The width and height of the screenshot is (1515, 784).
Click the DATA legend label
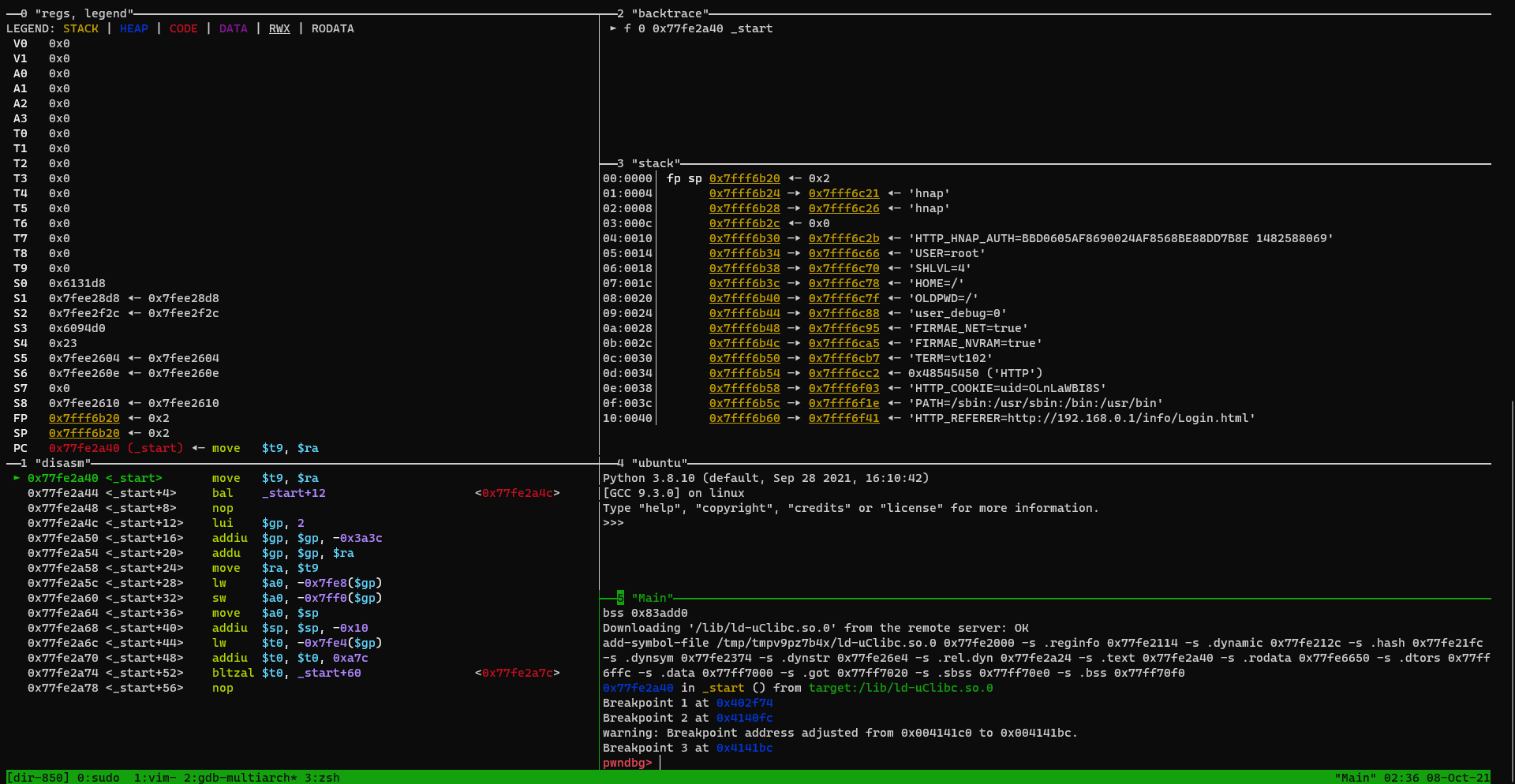tap(234, 28)
